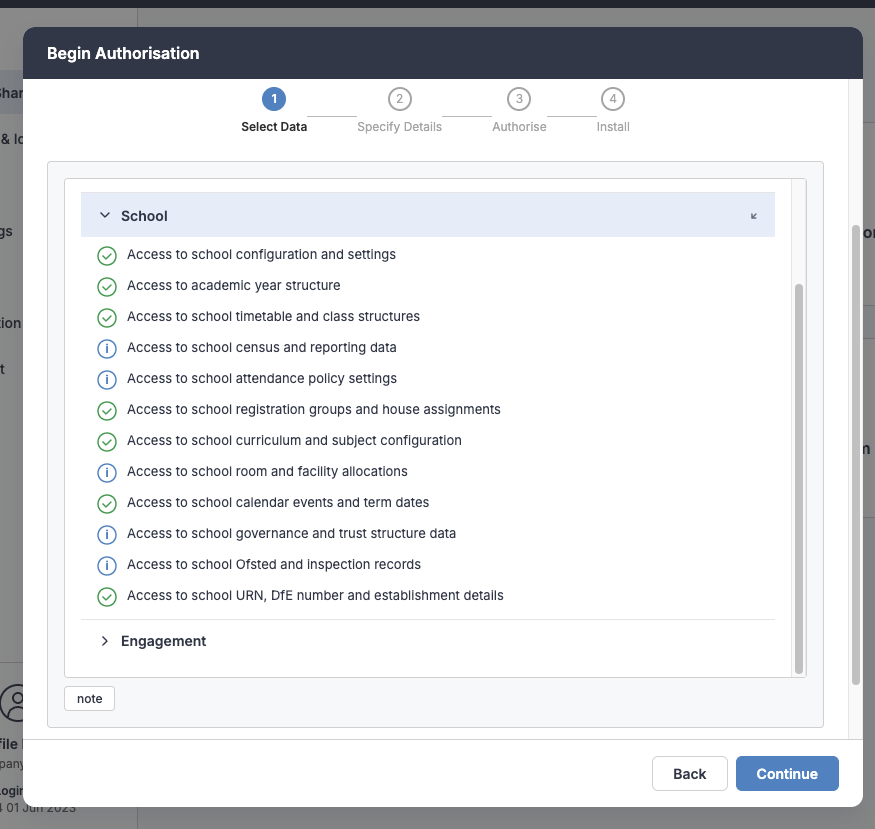Click the info icon for governance and trust structure data
Screen dimensions: 875x829
107,534
